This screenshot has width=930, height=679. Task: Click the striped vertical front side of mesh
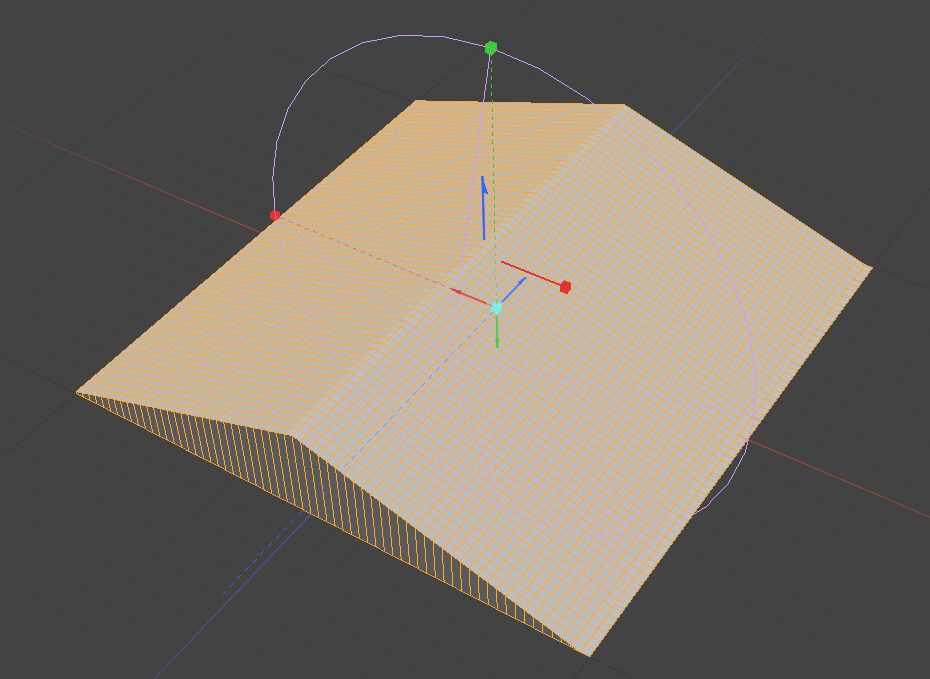click(x=400, y=520)
